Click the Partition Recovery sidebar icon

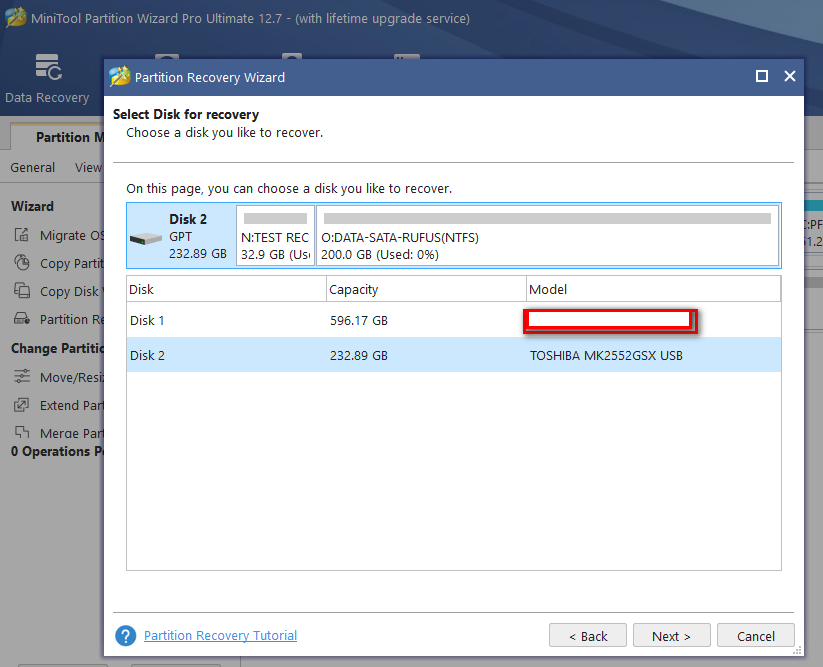click(x=22, y=319)
